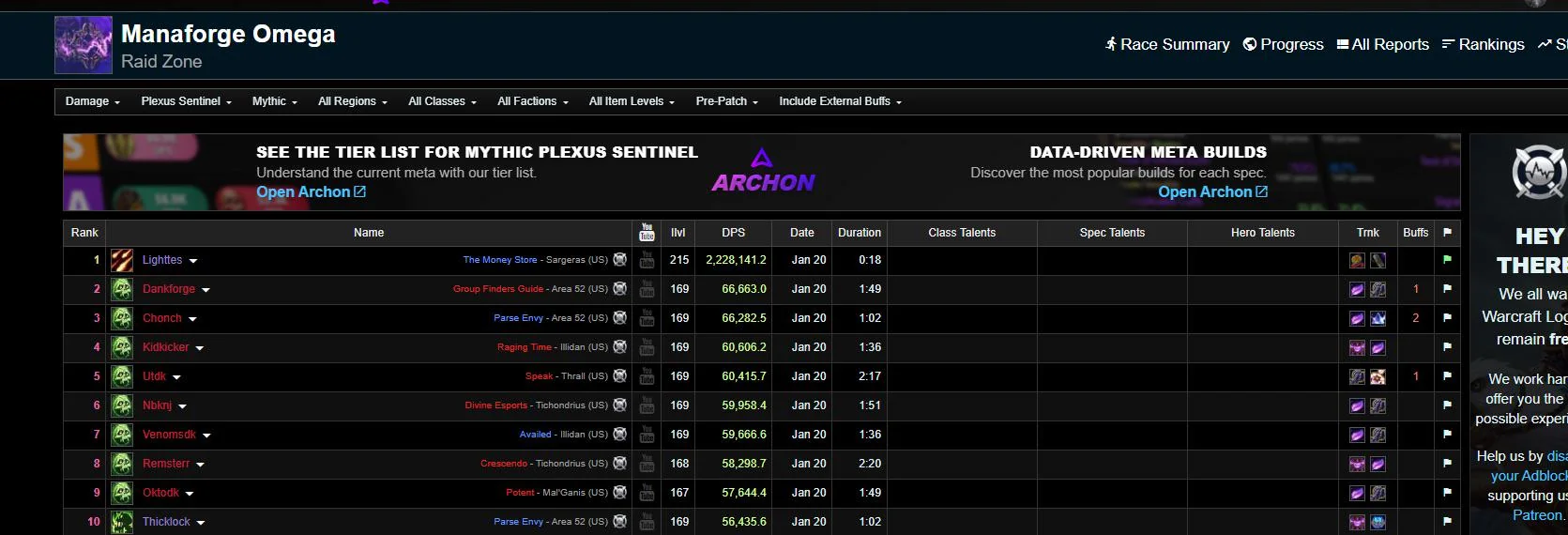Click the Warcraft Logs sidebar logo
The width and height of the screenshot is (1568, 535).
coord(1539,174)
